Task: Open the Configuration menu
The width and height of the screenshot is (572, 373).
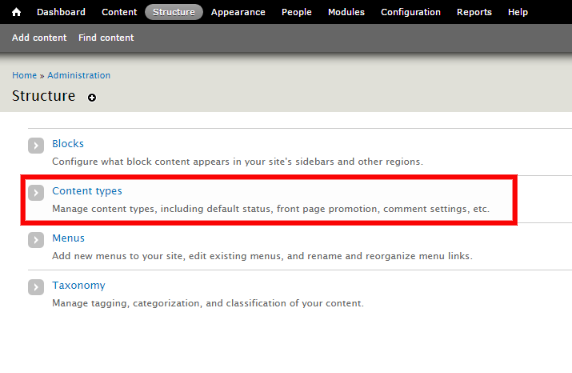Action: 411,12
